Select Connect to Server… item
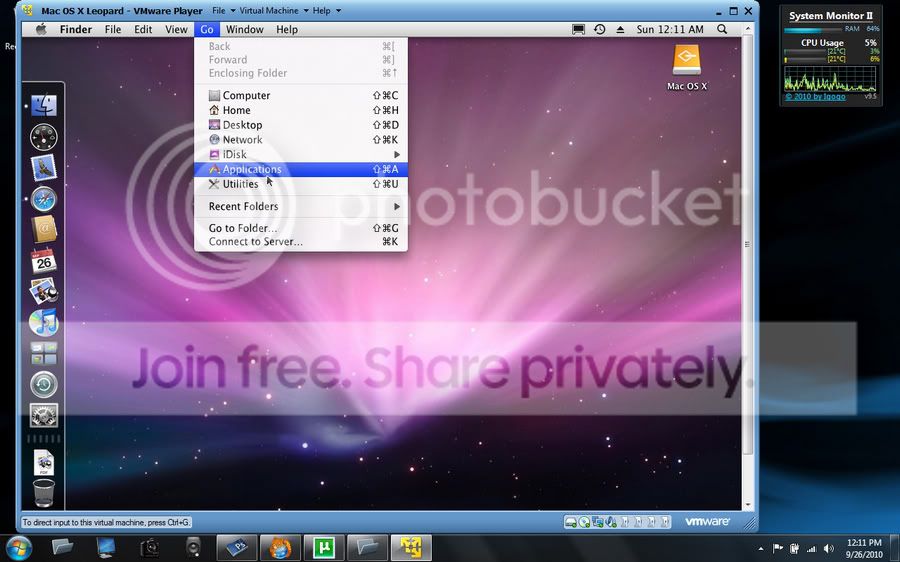This screenshot has width=900, height=562. coord(301,242)
